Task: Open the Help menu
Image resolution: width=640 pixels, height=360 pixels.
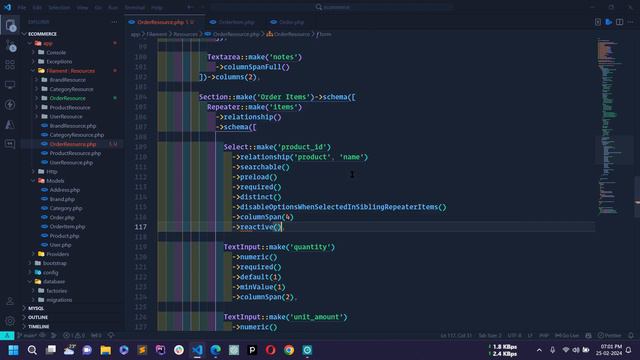Action: coord(157,7)
